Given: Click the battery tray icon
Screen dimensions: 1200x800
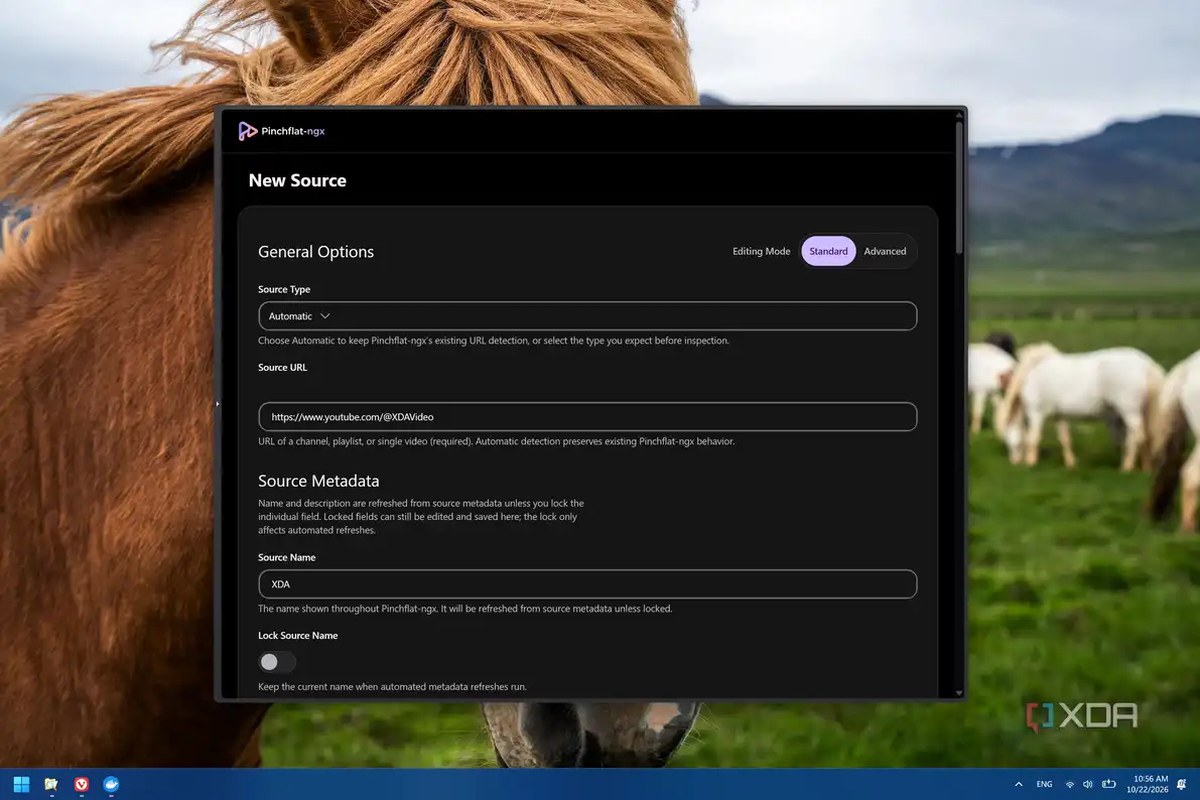Looking at the screenshot, I should click(1108, 785).
